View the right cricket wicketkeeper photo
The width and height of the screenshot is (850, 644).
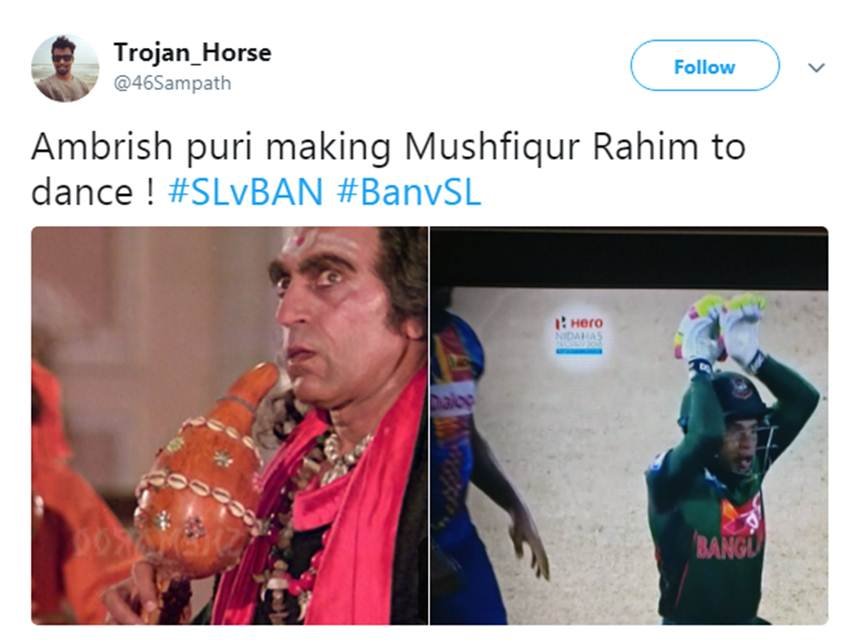click(629, 426)
